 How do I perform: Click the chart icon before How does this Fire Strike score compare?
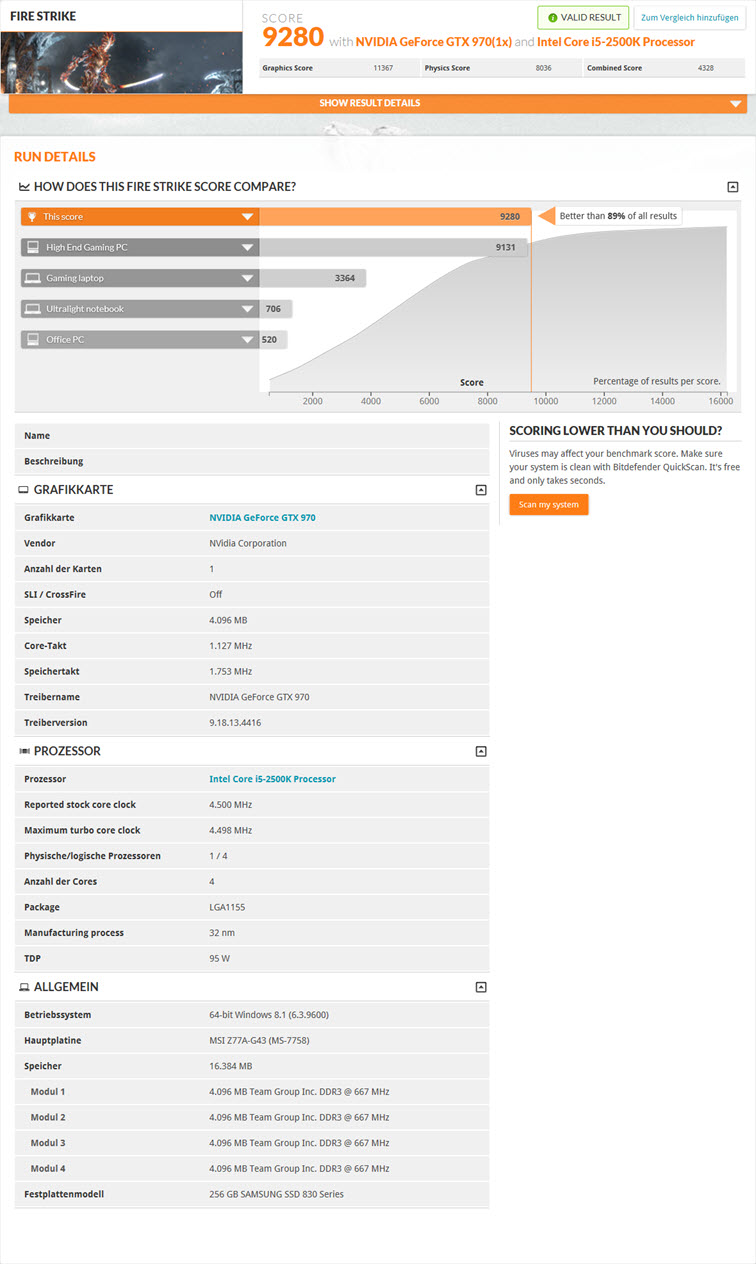tap(24, 187)
